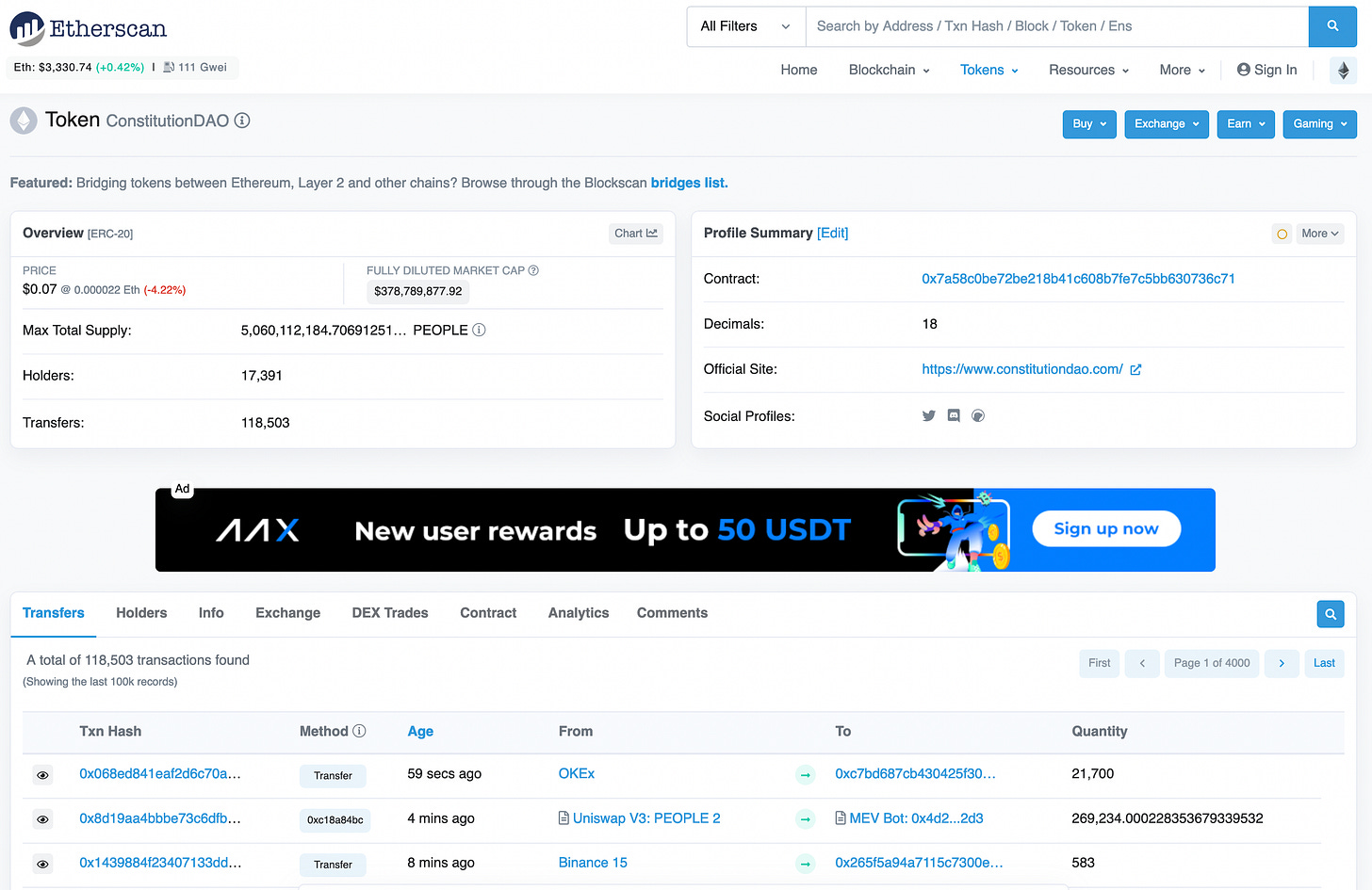This screenshot has height=890, width=1372.
Task: Select the Transfers tab
Action: click(x=54, y=613)
